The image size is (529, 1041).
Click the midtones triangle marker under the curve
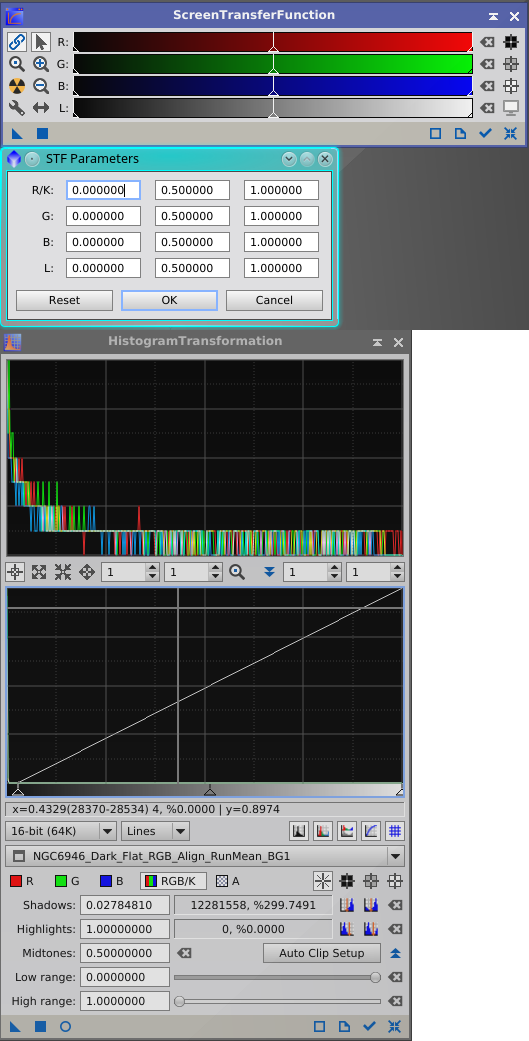[x=210, y=791]
